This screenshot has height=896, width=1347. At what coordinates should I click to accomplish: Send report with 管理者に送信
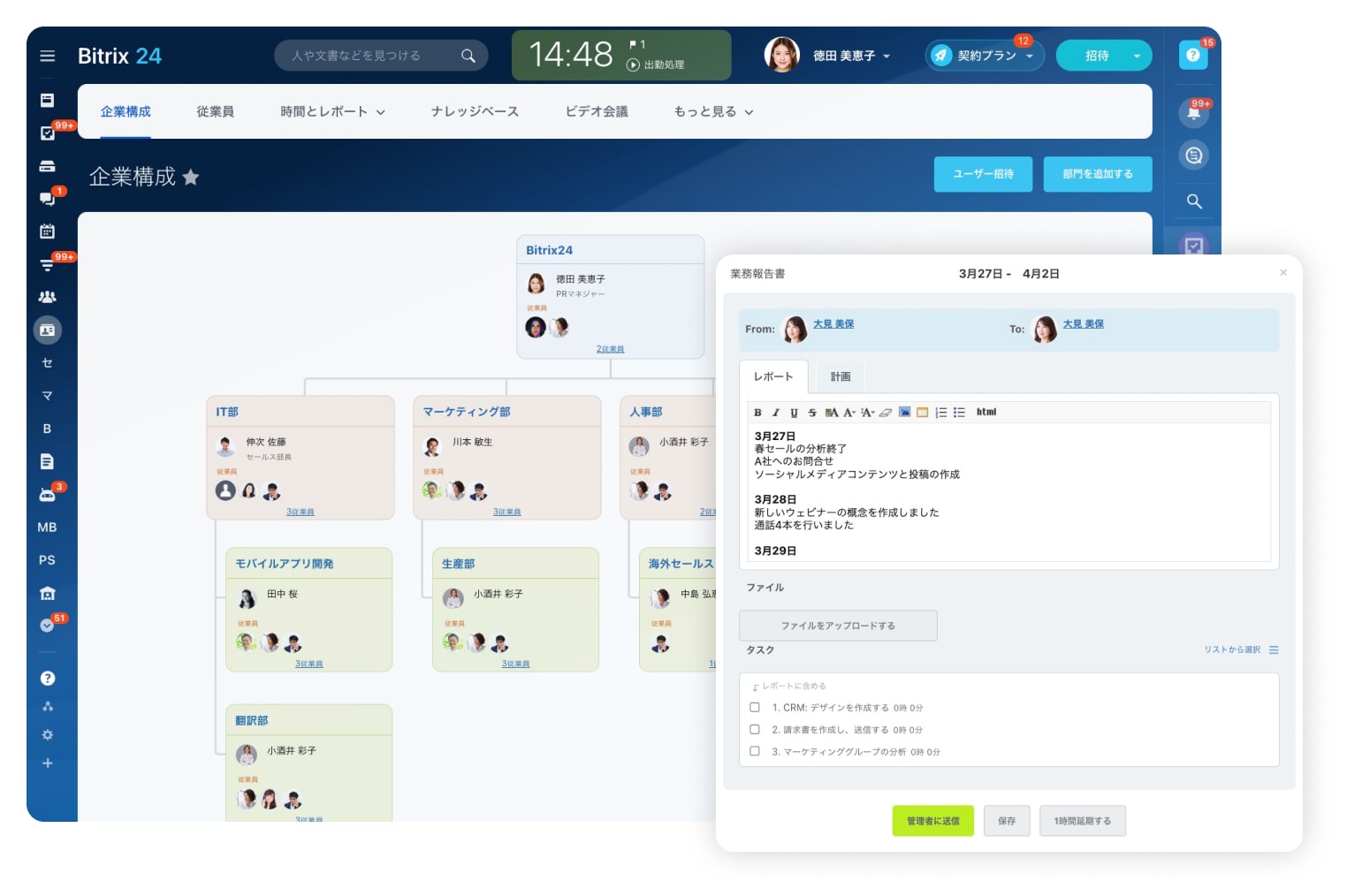pos(932,821)
